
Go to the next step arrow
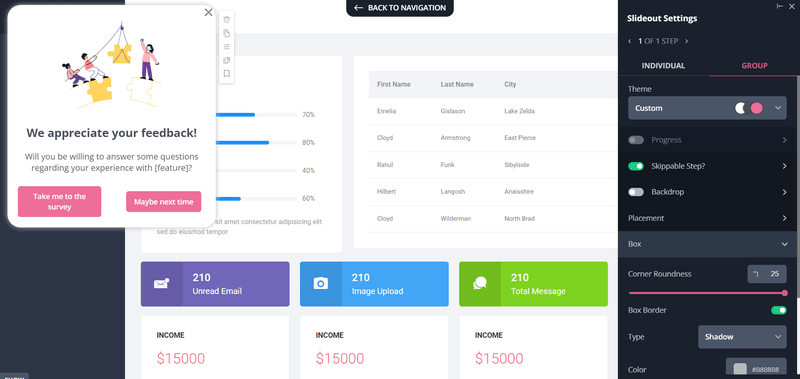click(x=686, y=41)
